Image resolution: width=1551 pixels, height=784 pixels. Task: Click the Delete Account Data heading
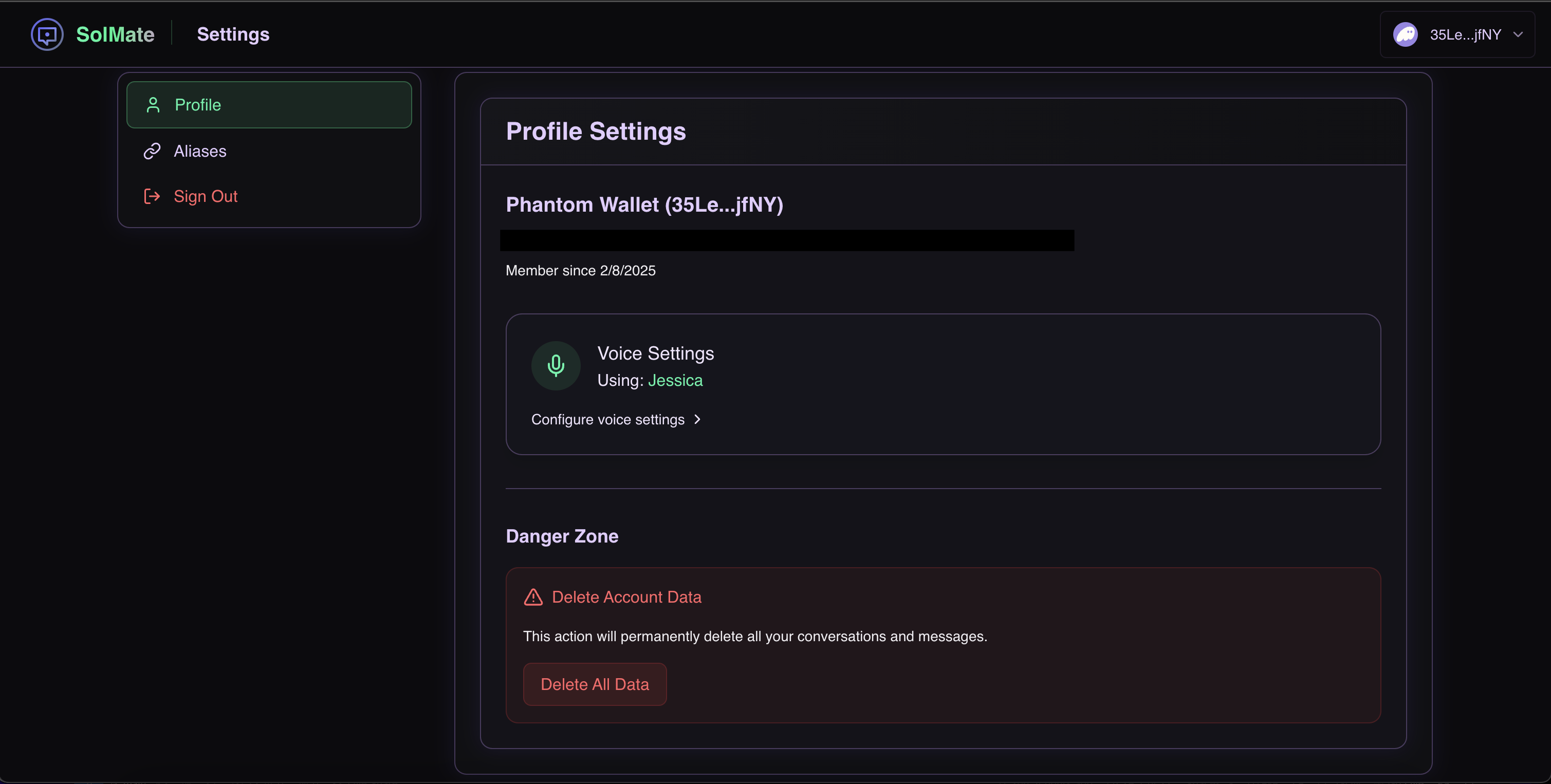[626, 597]
